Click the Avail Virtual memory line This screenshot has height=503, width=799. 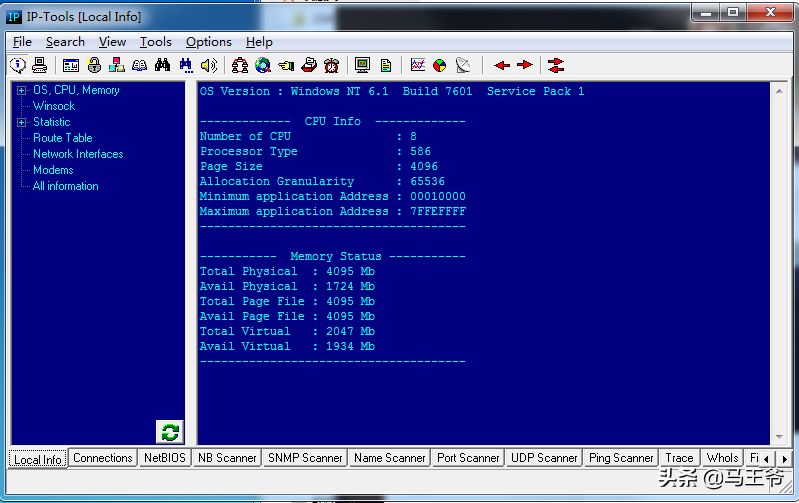[x=287, y=346]
